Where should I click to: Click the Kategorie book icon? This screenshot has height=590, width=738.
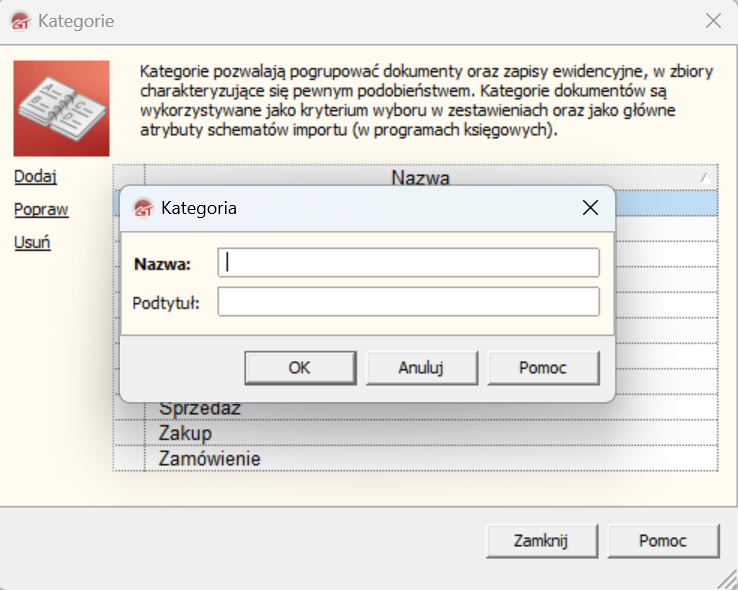coord(61,108)
